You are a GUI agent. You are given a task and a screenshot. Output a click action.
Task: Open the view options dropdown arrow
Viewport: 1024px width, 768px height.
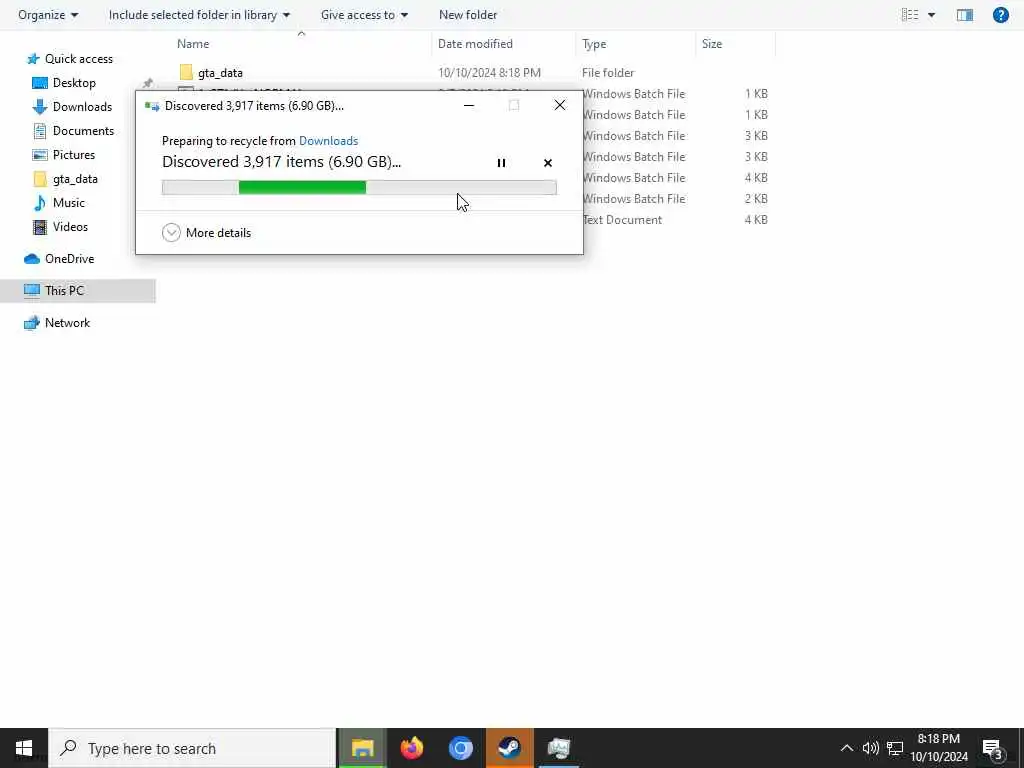coord(931,14)
